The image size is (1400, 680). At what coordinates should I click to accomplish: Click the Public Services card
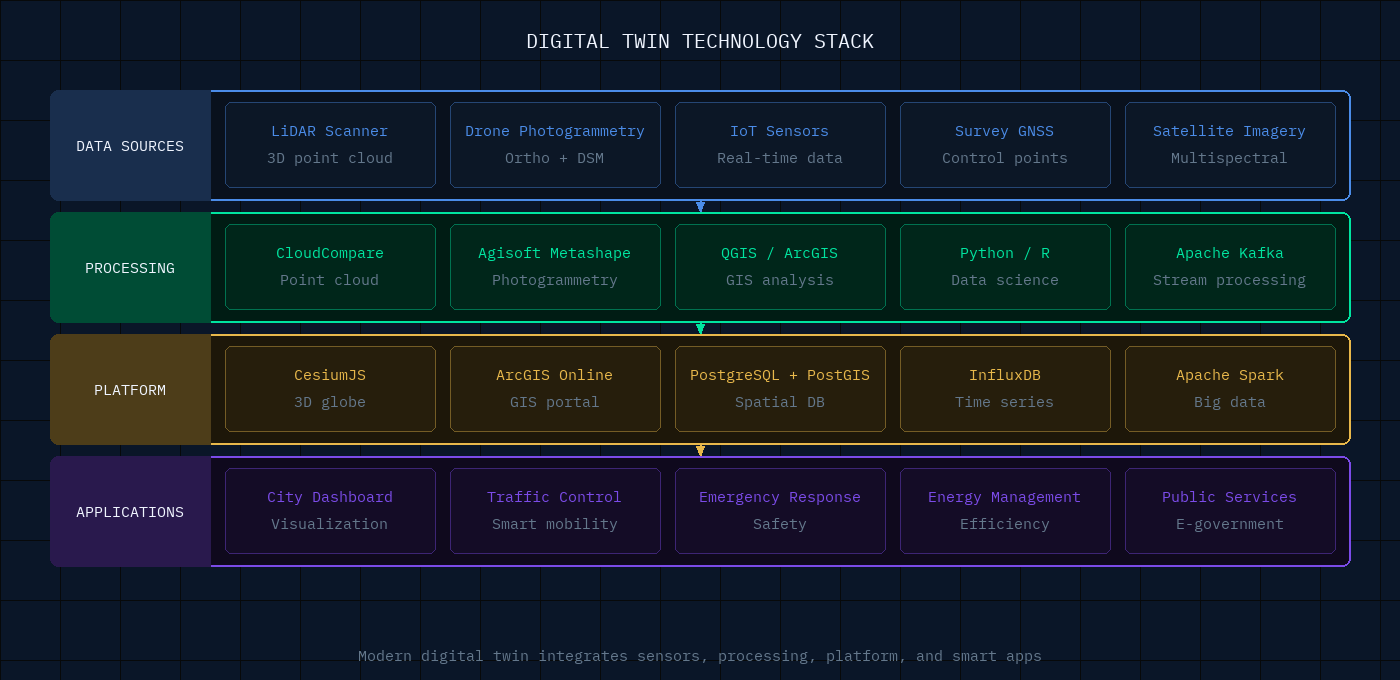click(1230, 511)
